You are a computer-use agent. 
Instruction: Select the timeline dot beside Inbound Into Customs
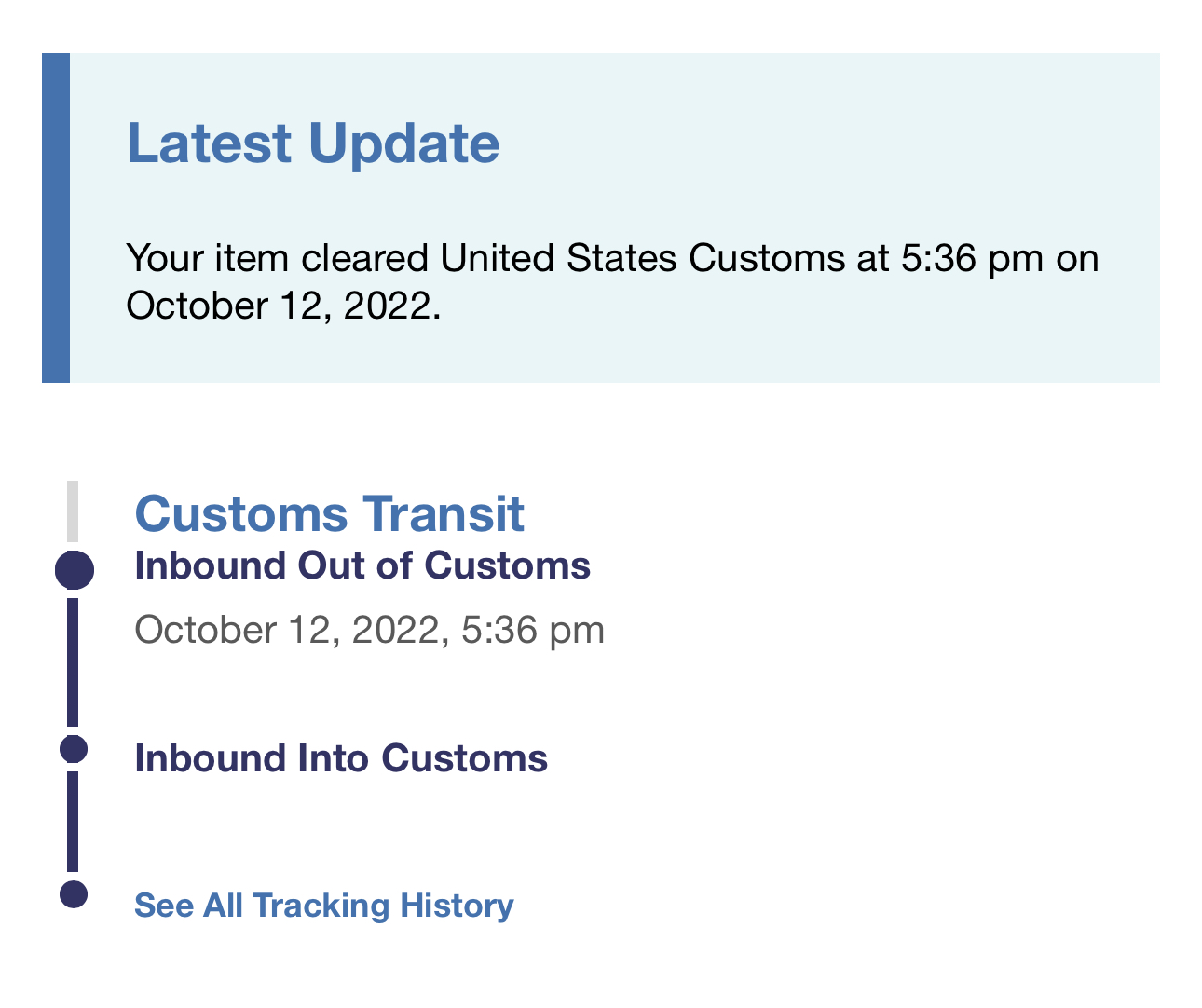tap(74, 749)
